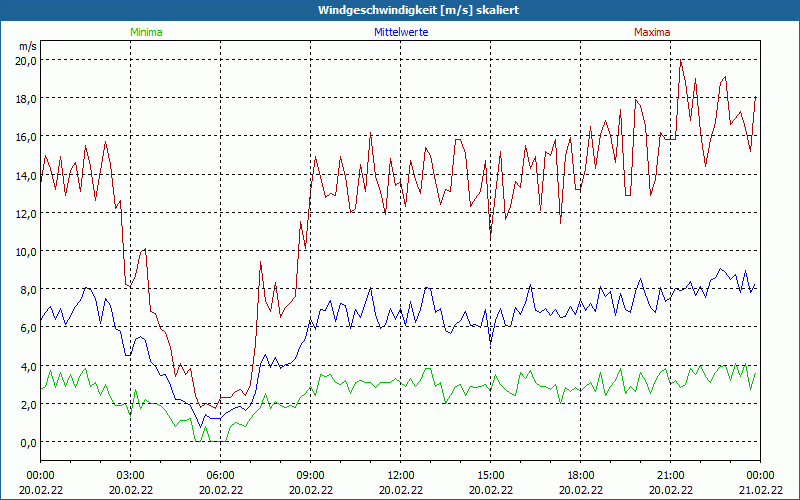This screenshot has height=500, width=800.
Task: Click the 10,0 y-axis value
Action: [28, 252]
